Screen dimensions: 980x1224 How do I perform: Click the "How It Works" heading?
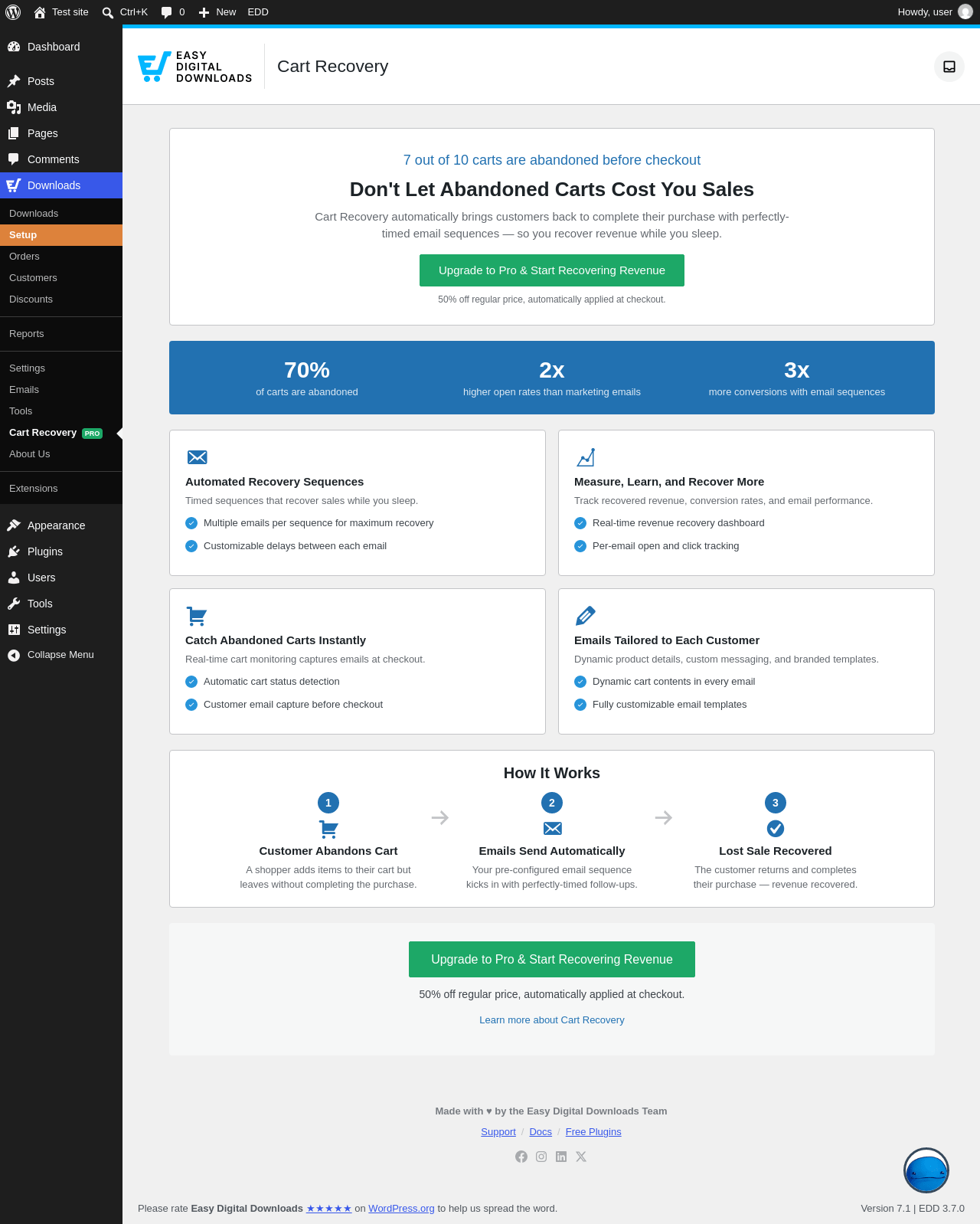tap(552, 774)
